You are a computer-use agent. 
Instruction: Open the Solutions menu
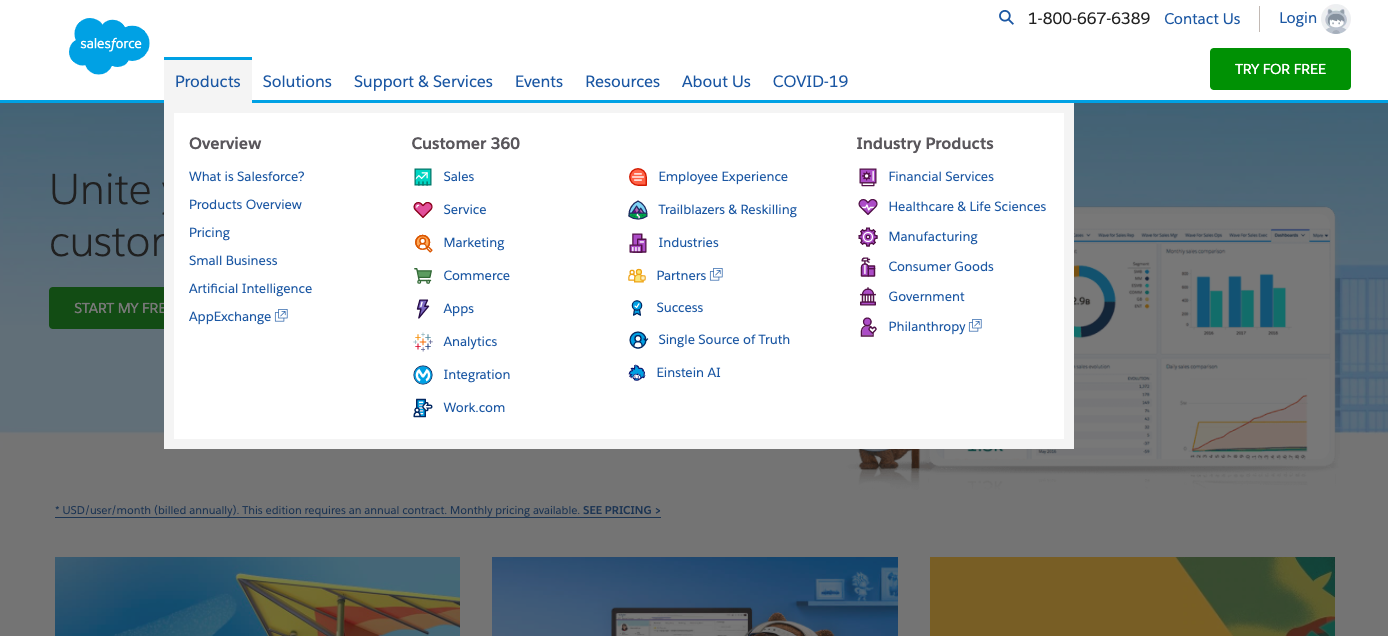297,81
